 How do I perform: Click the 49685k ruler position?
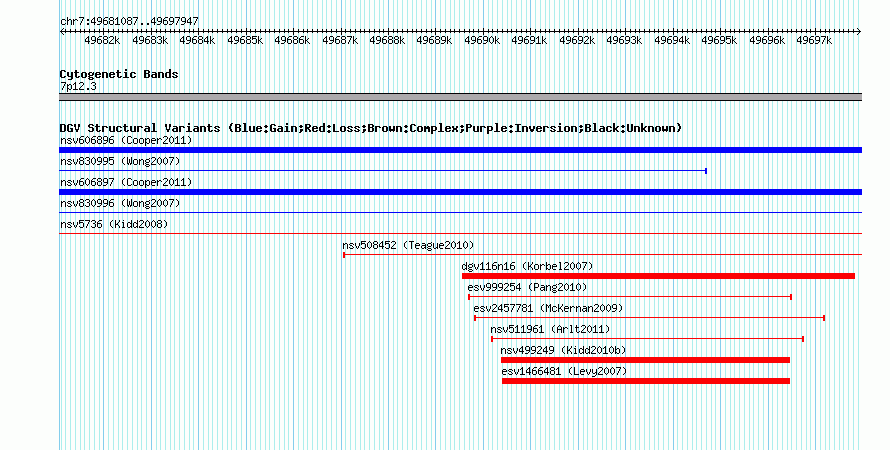(245, 40)
